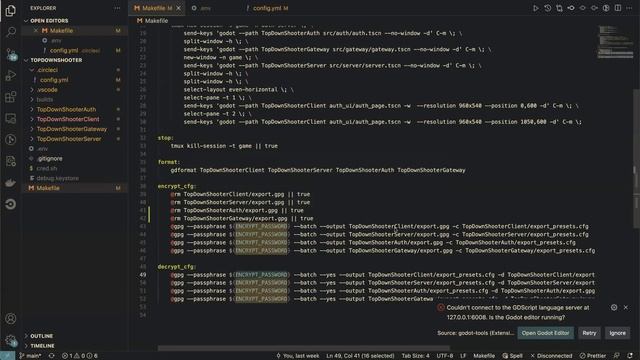Collapse the .circleci folder

[47, 70]
